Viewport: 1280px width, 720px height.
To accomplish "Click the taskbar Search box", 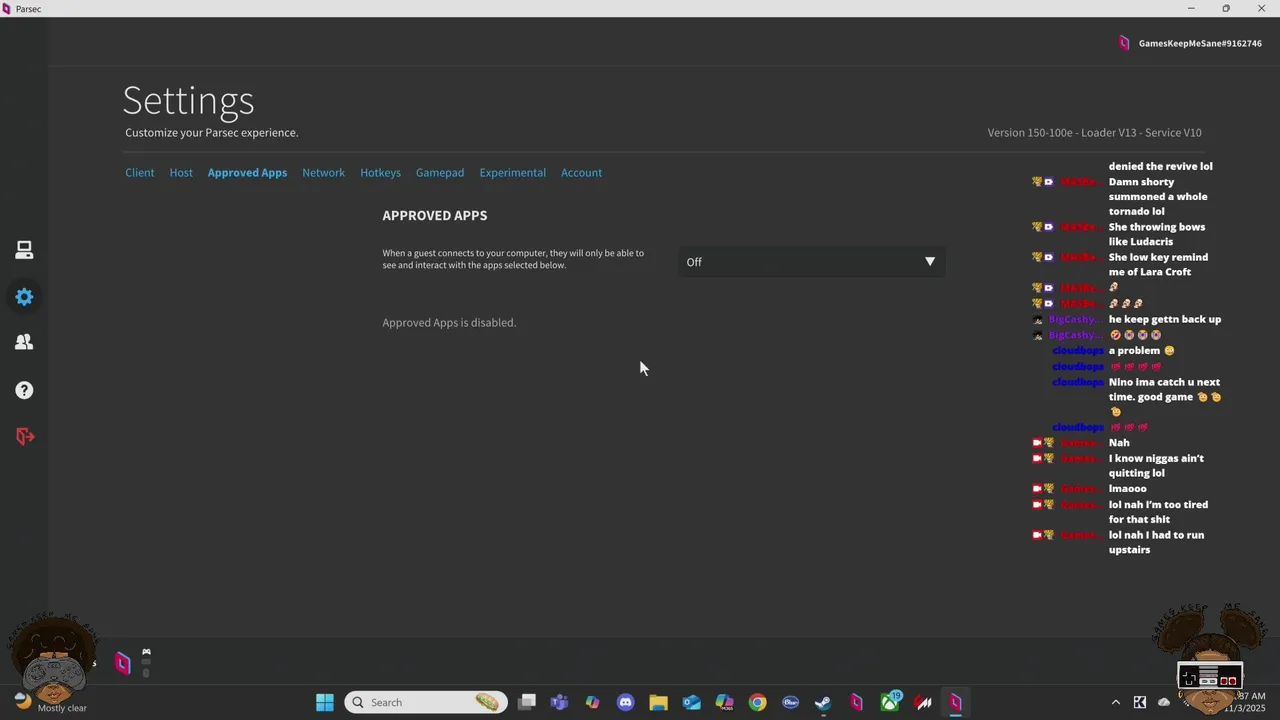I will click(426, 702).
